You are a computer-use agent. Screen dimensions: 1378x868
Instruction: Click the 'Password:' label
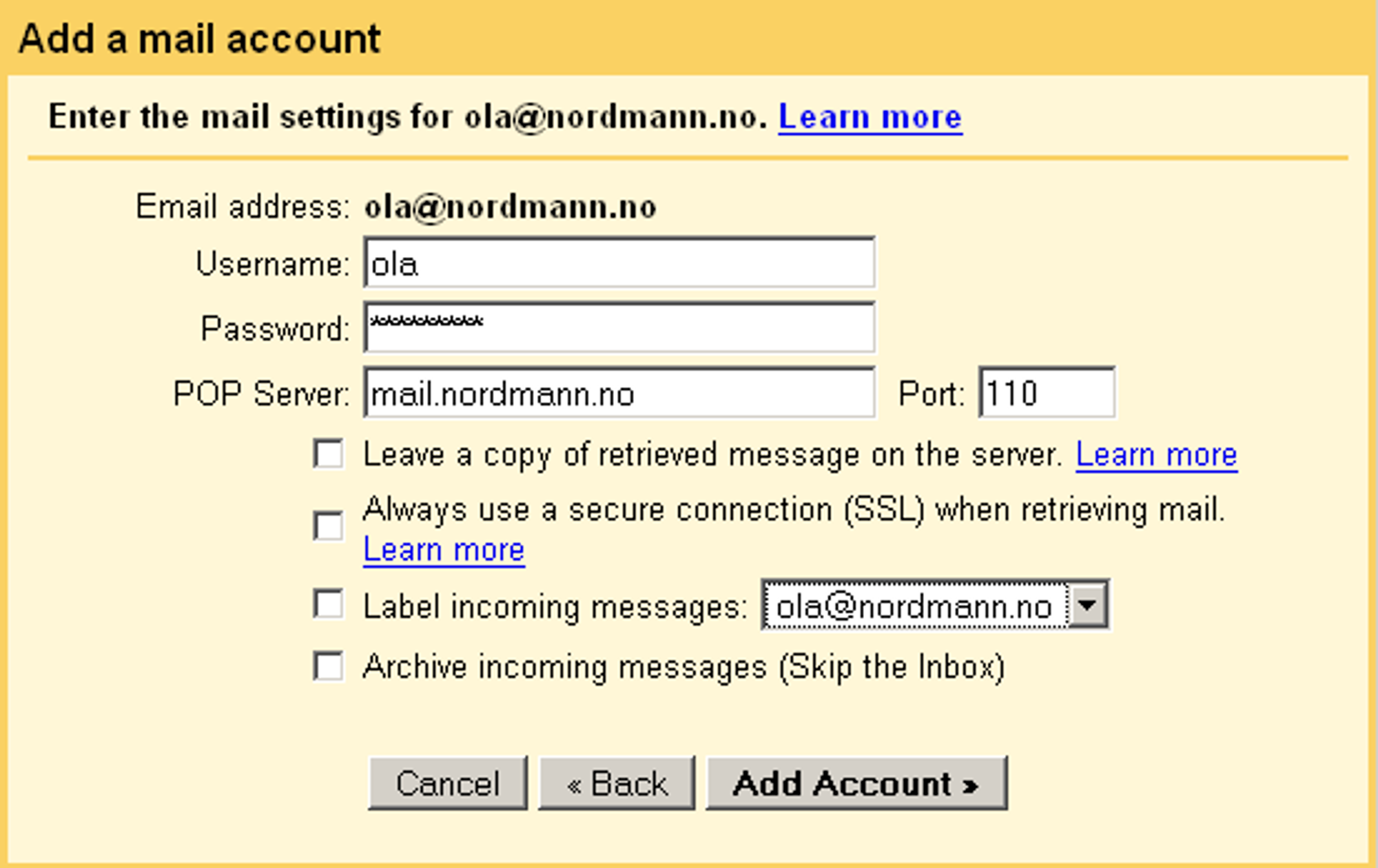(x=276, y=329)
